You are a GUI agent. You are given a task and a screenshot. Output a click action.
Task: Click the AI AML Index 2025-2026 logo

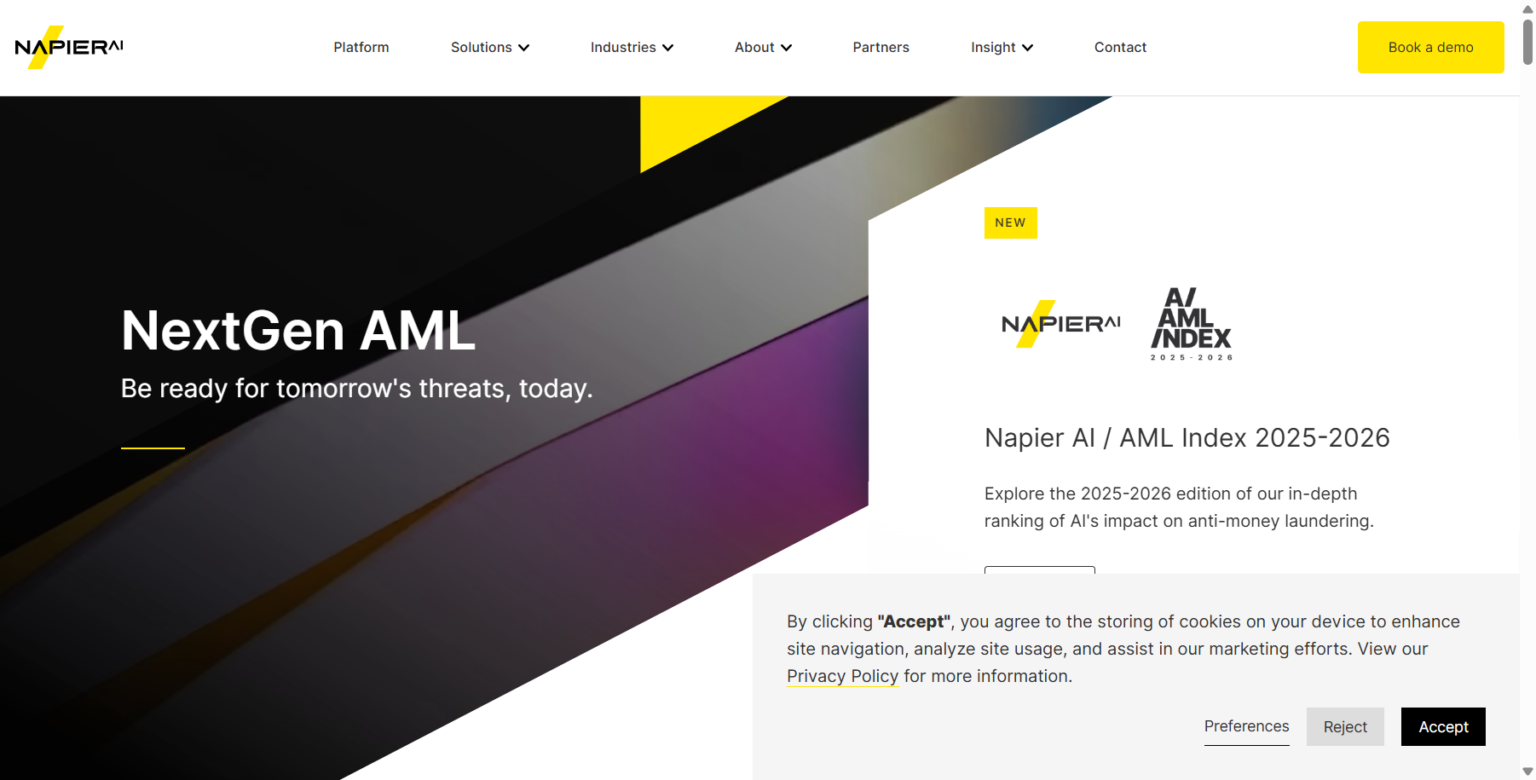1191,324
